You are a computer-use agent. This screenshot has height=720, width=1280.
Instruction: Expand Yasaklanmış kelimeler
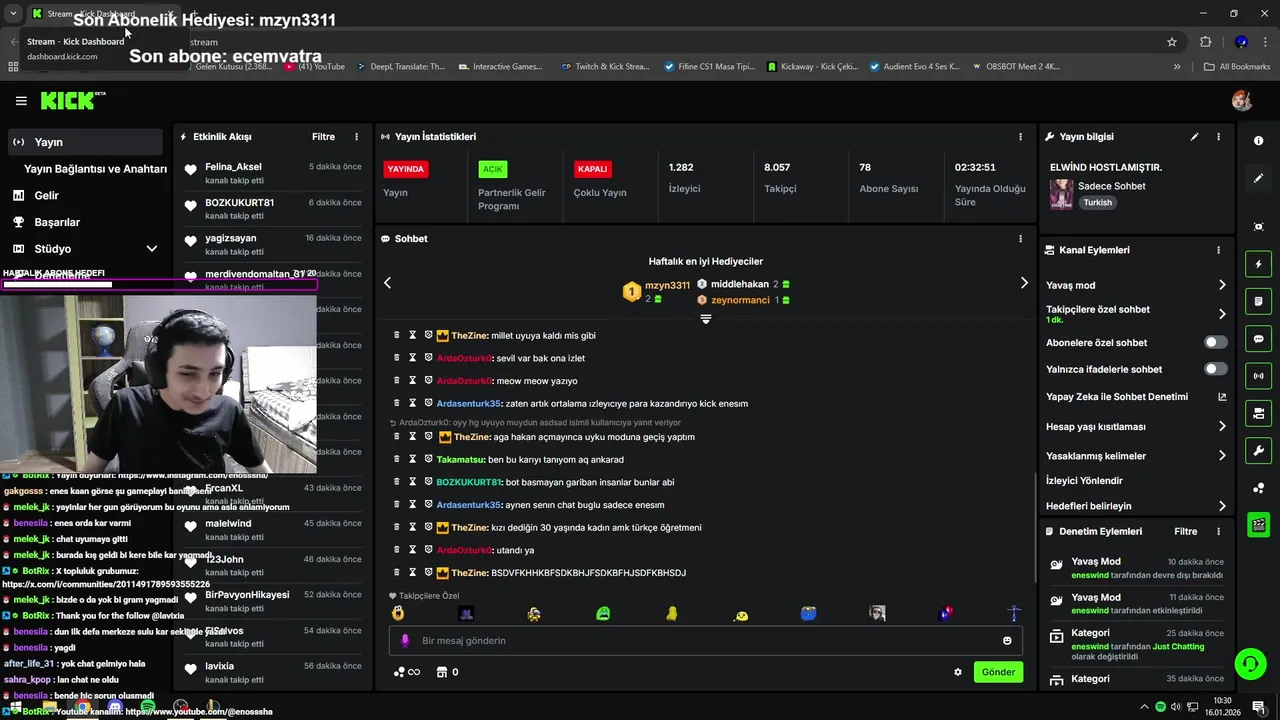point(1222,456)
